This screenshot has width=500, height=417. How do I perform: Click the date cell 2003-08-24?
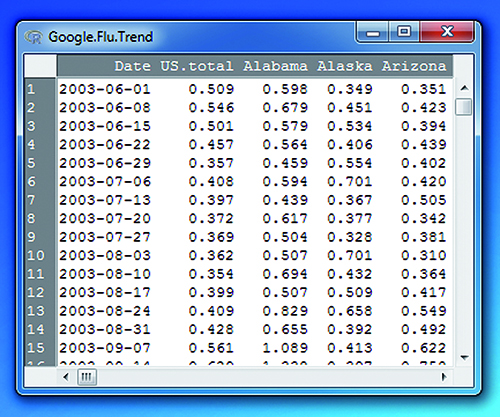(x=105, y=311)
